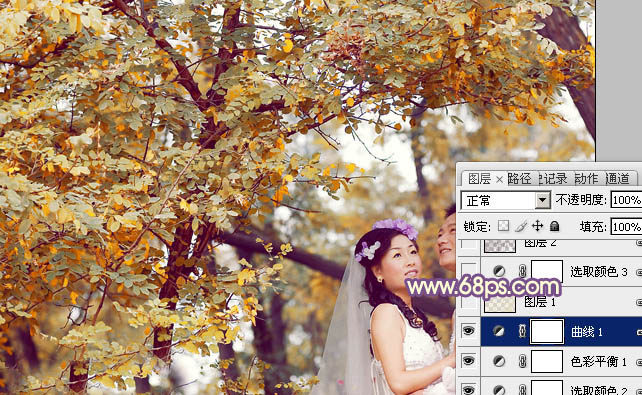The image size is (642, 395).
Task: Show the 图层 1 layer via its visibility box
Action: [468, 302]
